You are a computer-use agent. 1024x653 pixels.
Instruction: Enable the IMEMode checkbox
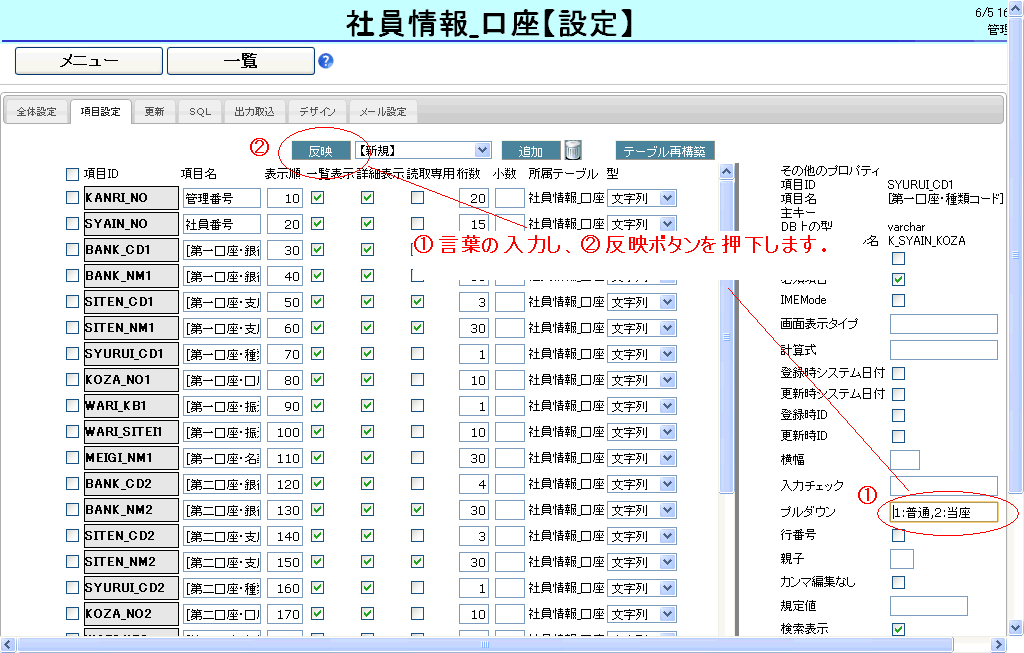898,300
